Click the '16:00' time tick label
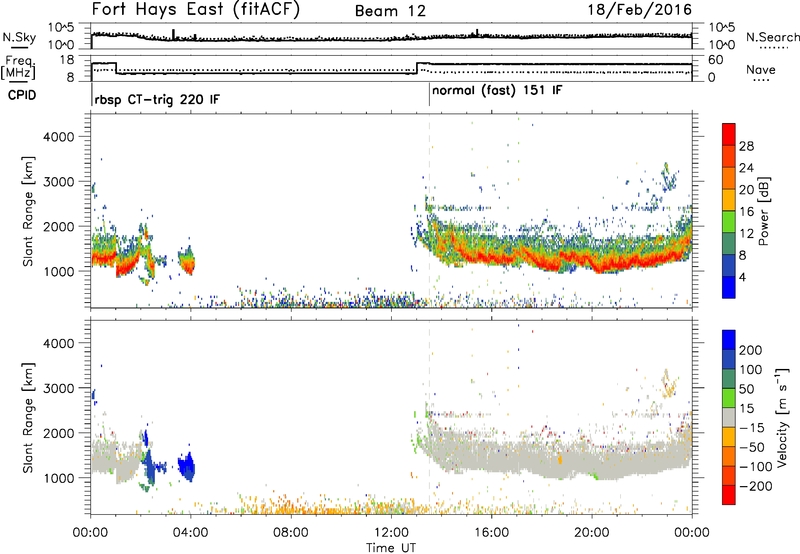 tap(491, 533)
